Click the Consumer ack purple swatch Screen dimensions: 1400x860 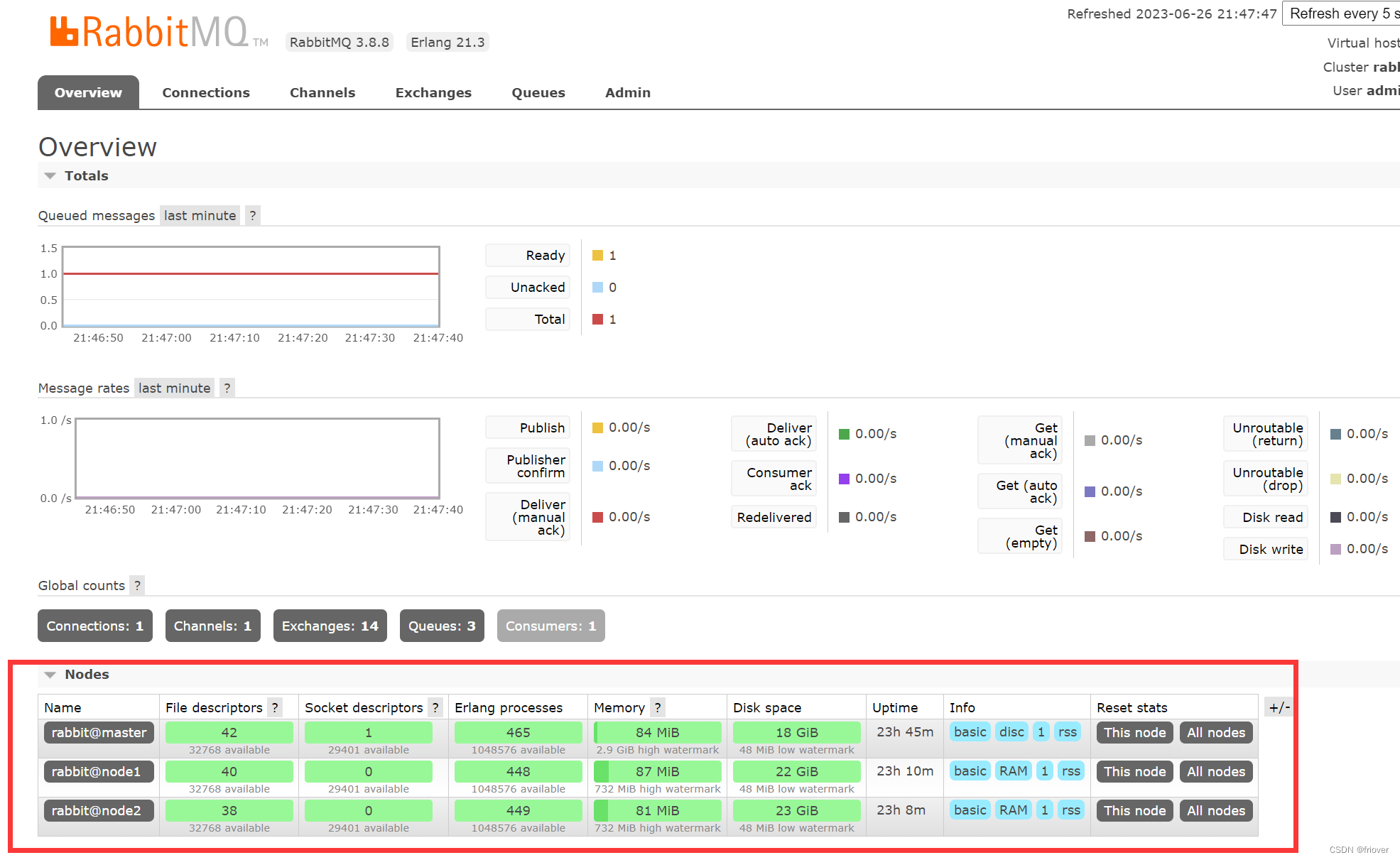844,479
